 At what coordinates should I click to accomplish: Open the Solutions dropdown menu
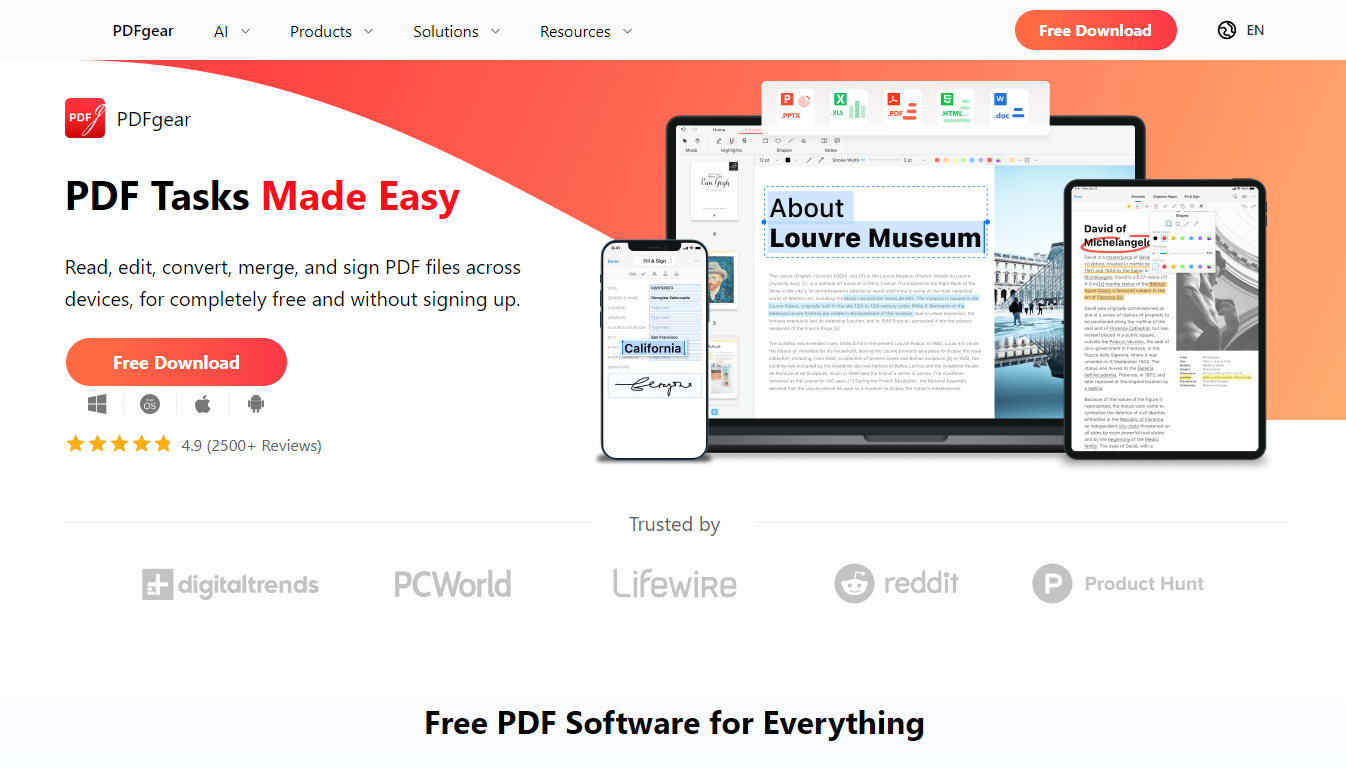tap(456, 31)
